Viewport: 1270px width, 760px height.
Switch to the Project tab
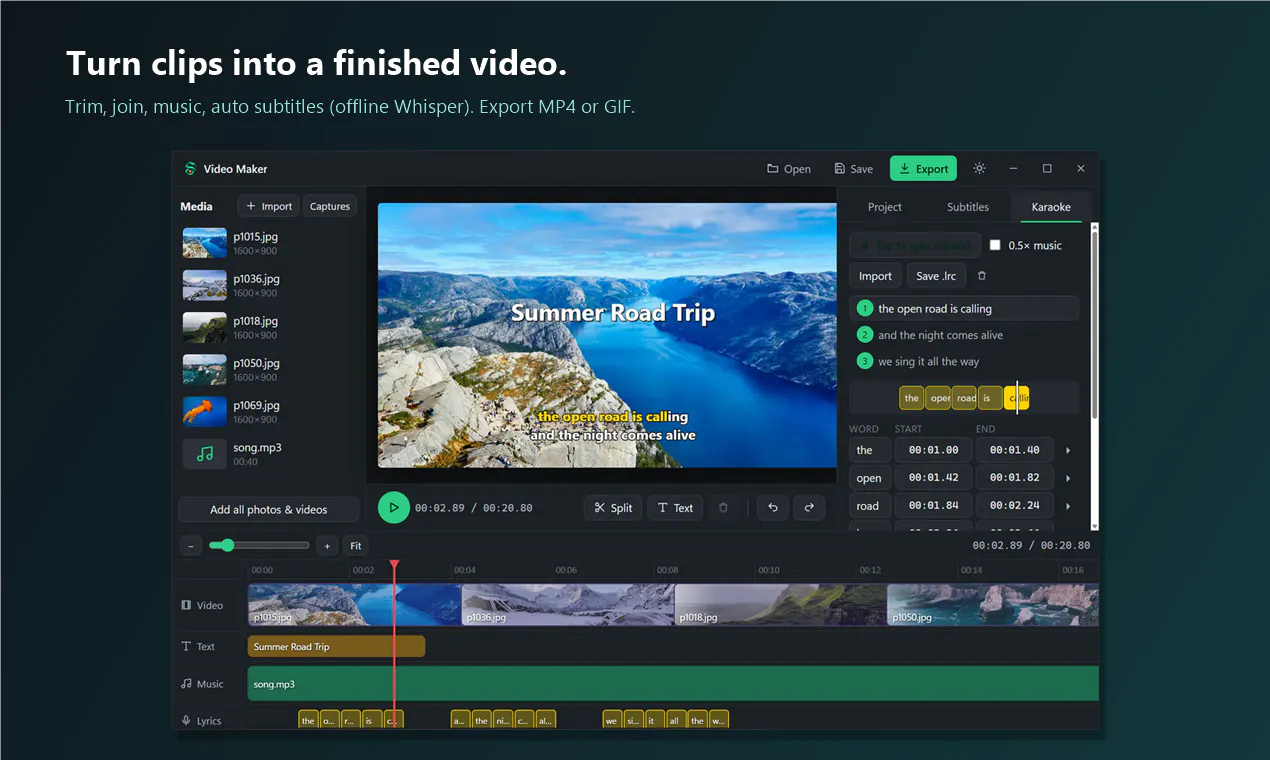tap(885, 207)
